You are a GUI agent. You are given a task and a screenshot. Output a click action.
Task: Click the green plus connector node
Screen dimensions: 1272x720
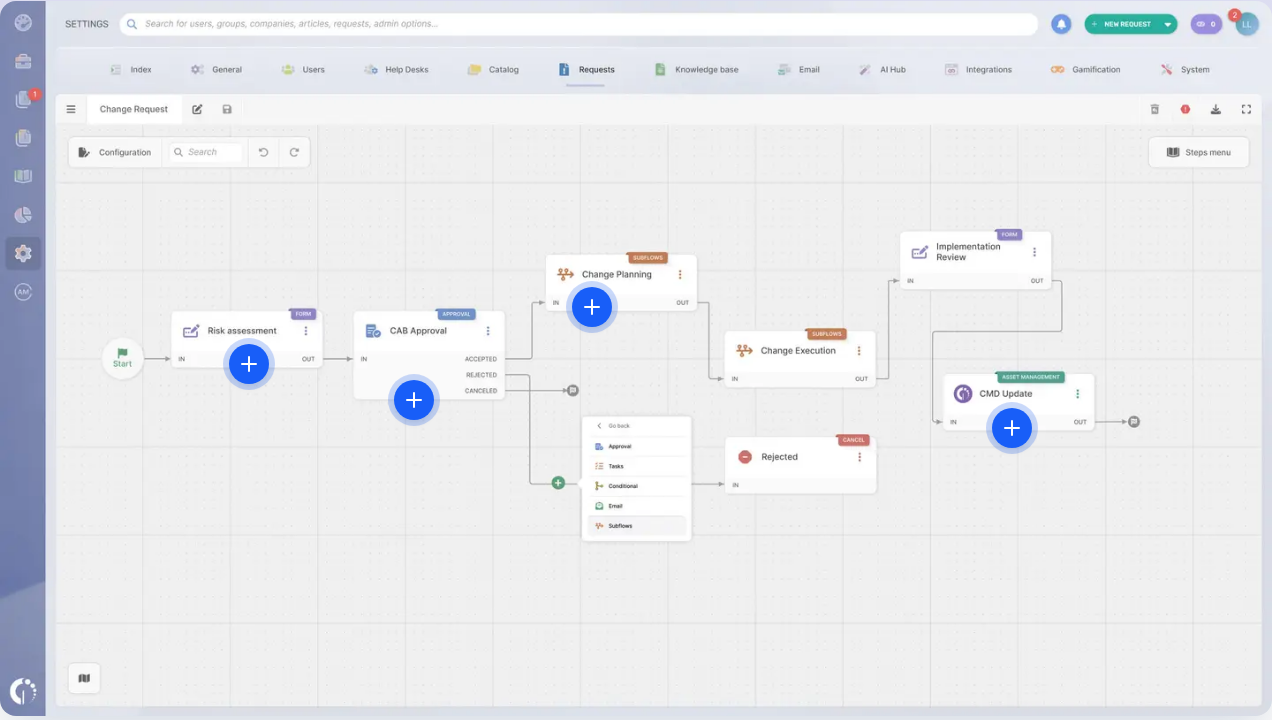click(558, 483)
